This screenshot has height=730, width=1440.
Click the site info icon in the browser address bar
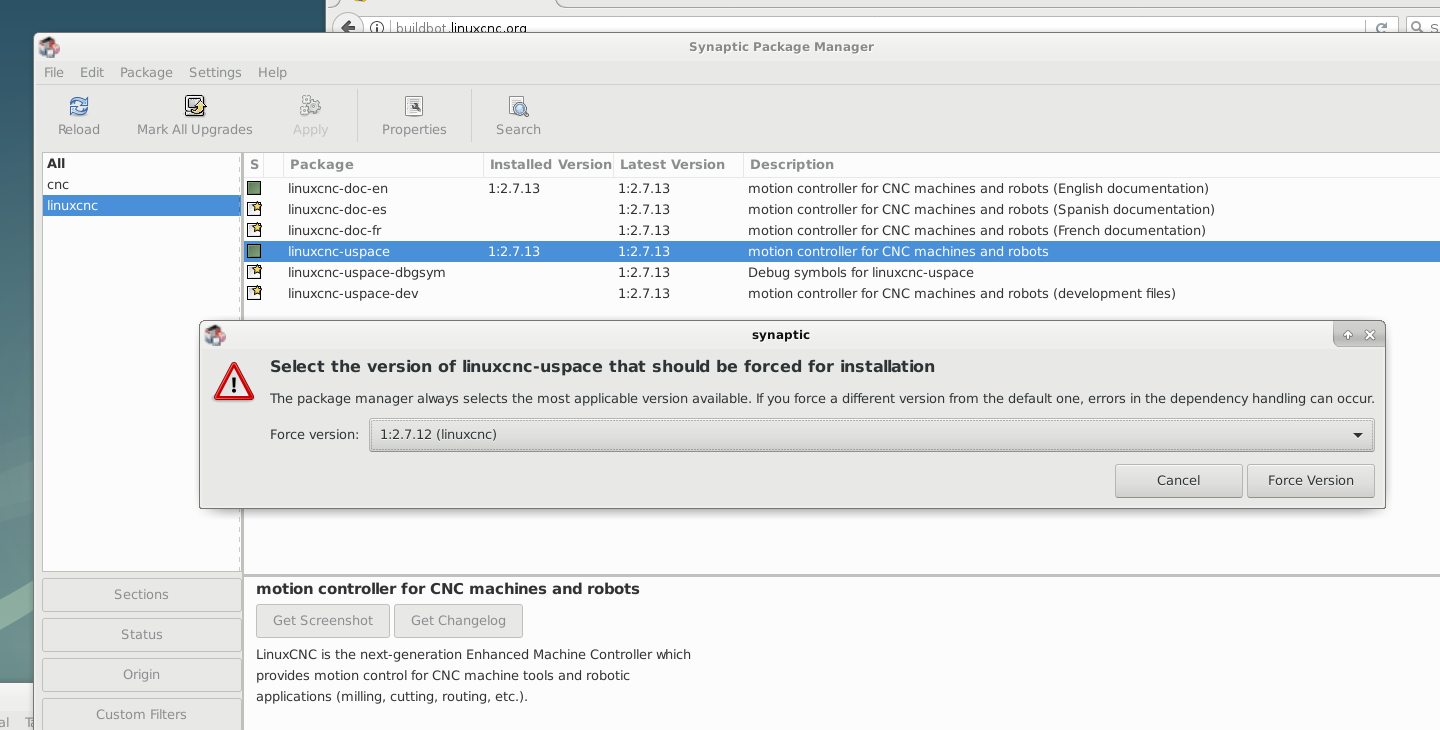[377, 28]
